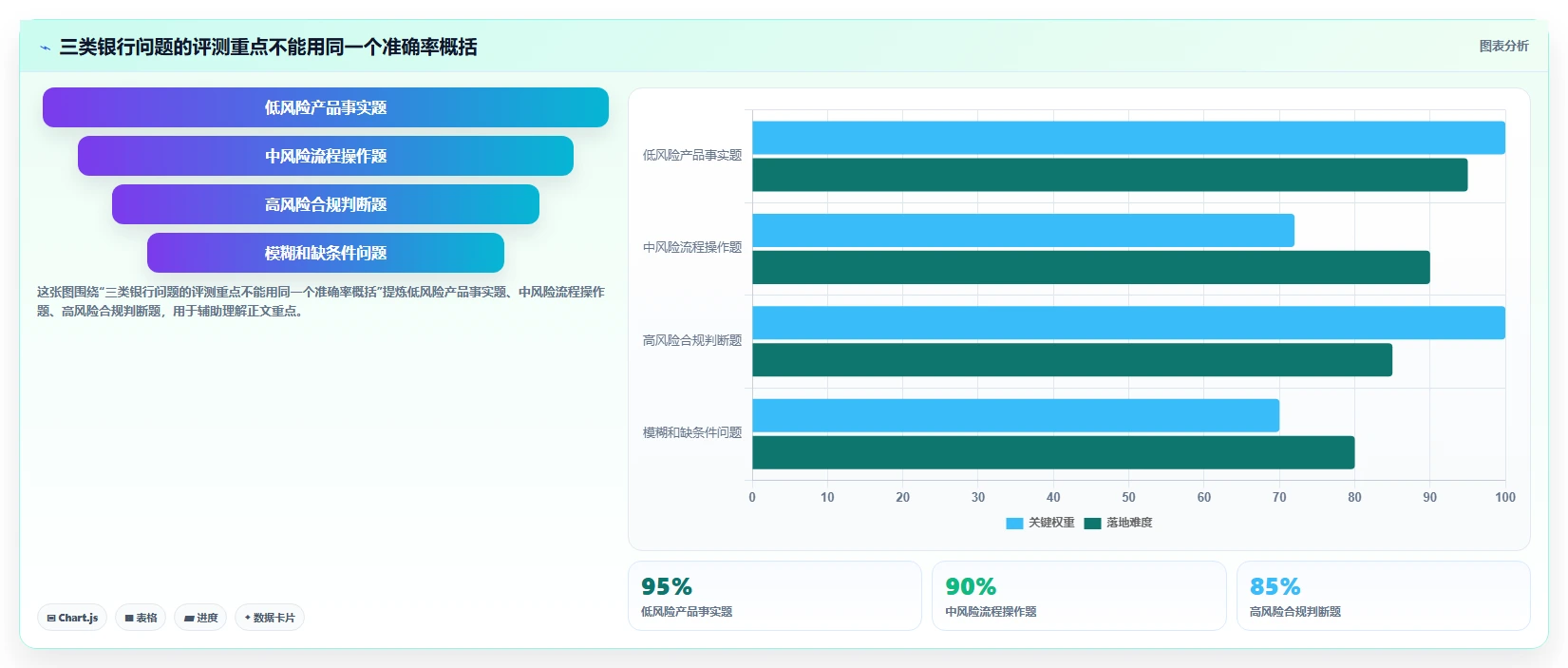Click the Chart.js tag chip

tap(72, 618)
